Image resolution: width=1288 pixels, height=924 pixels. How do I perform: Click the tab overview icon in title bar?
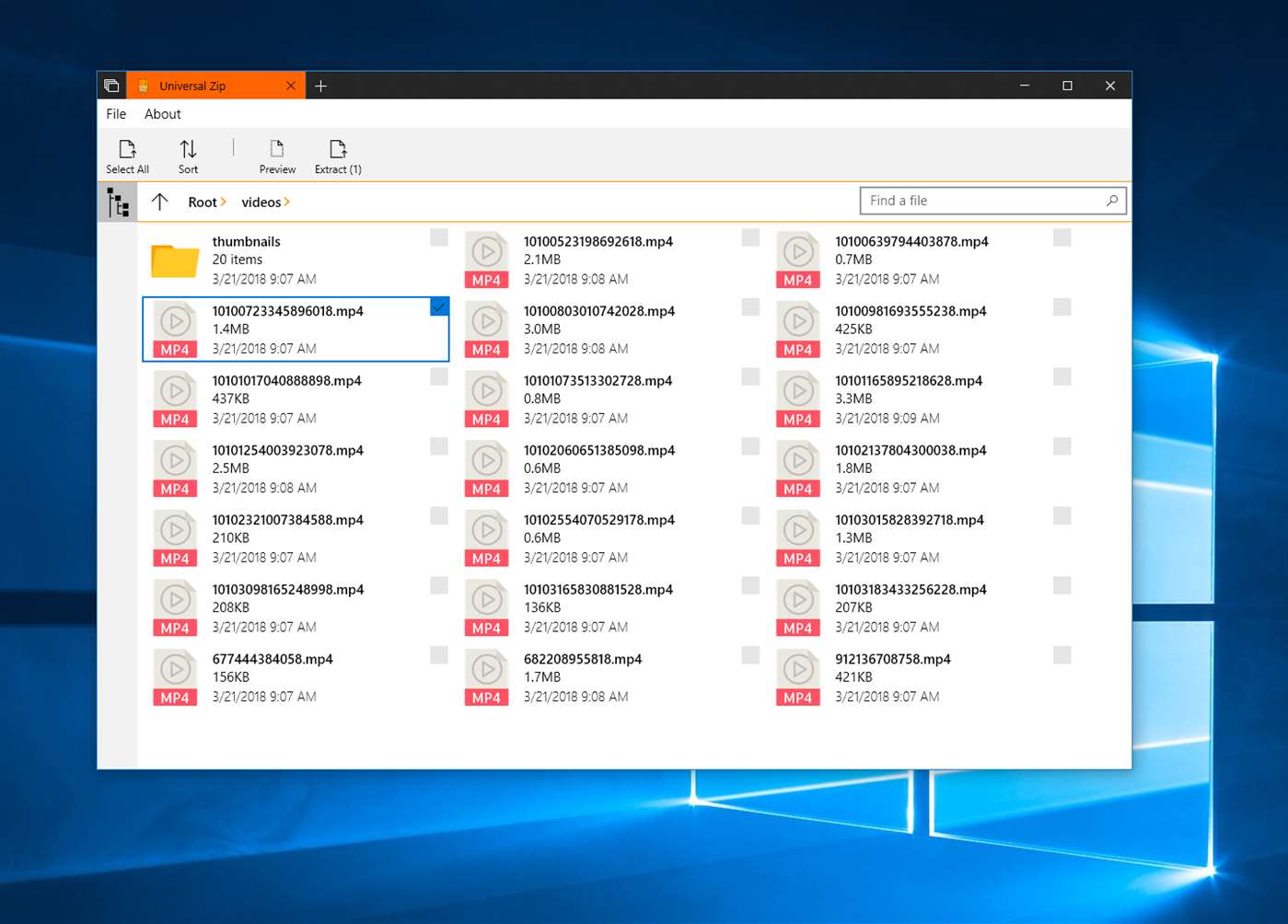pyautogui.click(x=111, y=86)
